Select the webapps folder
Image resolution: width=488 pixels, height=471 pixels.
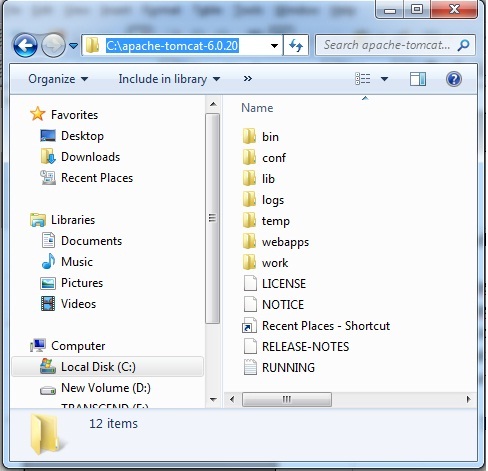[276, 242]
